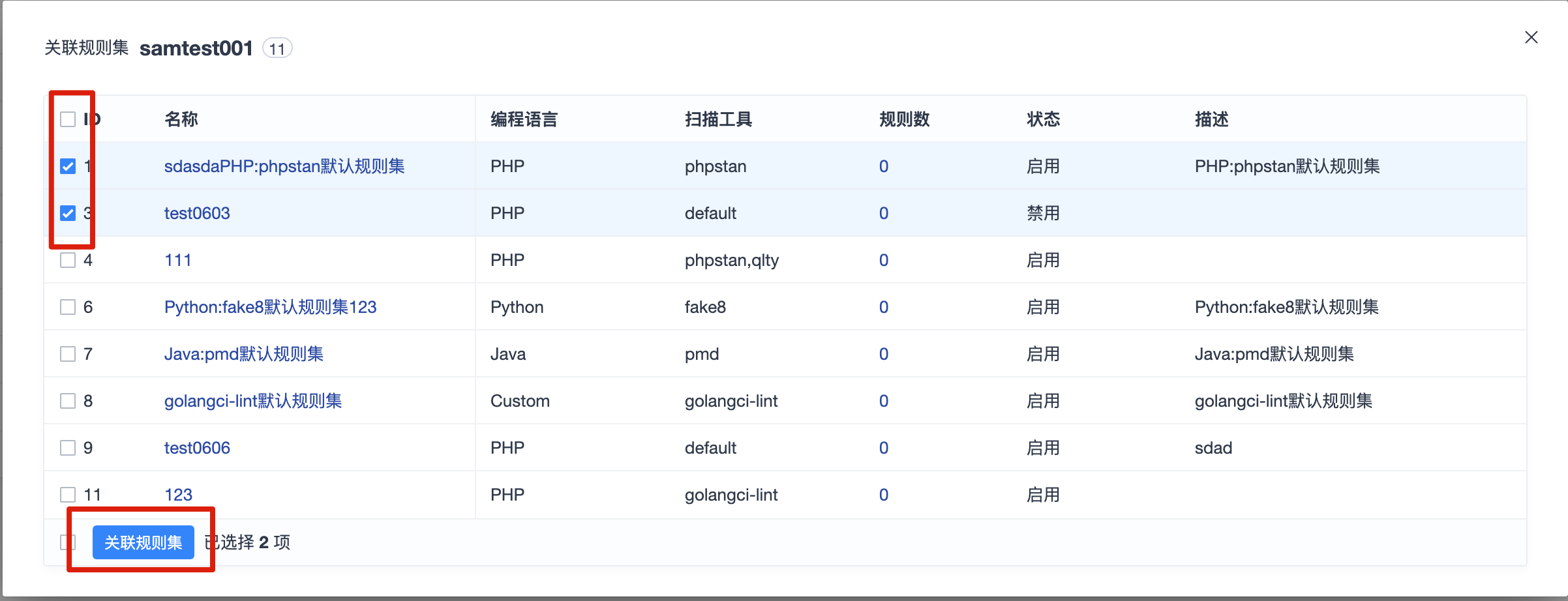
Task: Toggle the select-all checkbox in table header
Action: click(68, 119)
